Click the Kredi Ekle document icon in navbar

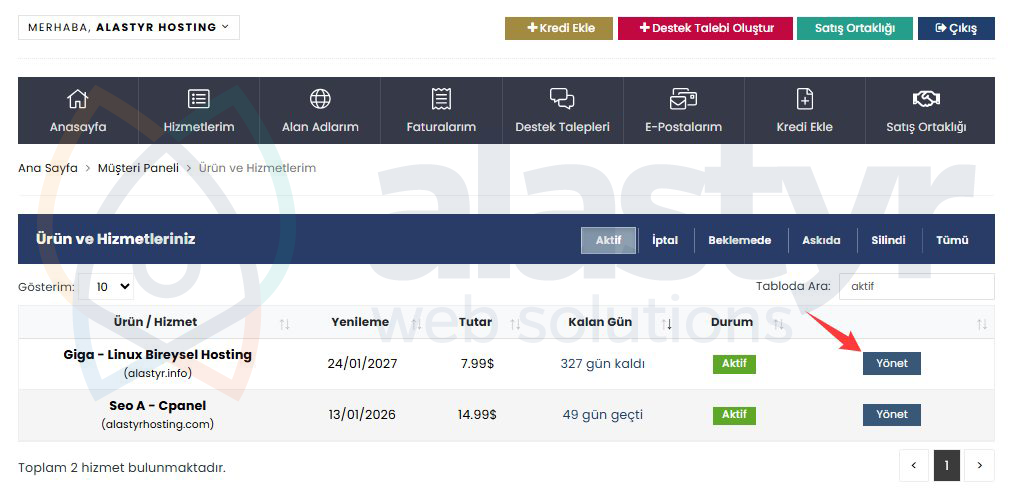point(804,99)
